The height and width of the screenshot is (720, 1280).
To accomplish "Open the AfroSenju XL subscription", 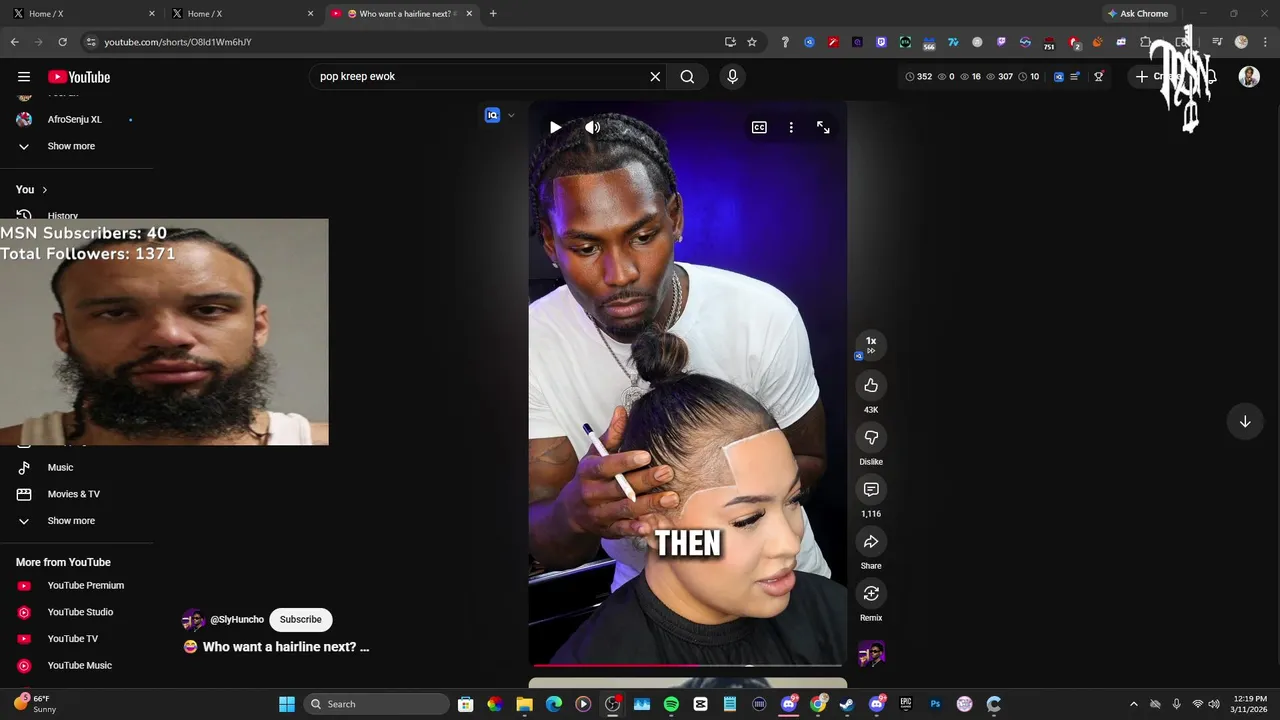I will pos(75,120).
